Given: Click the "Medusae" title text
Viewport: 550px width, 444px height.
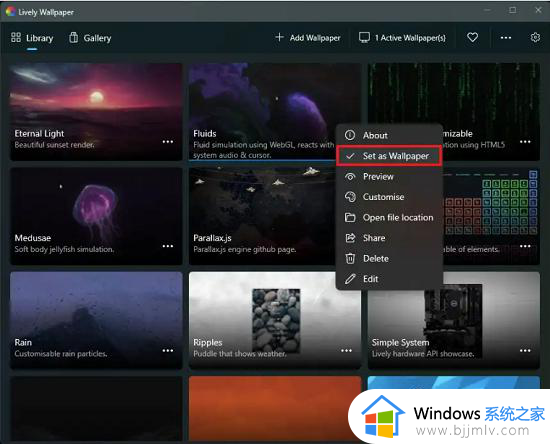Looking at the screenshot, I should [x=33, y=238].
